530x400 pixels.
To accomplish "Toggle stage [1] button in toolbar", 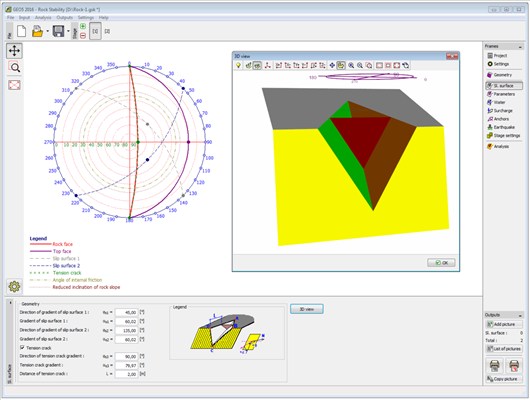I will point(95,31).
